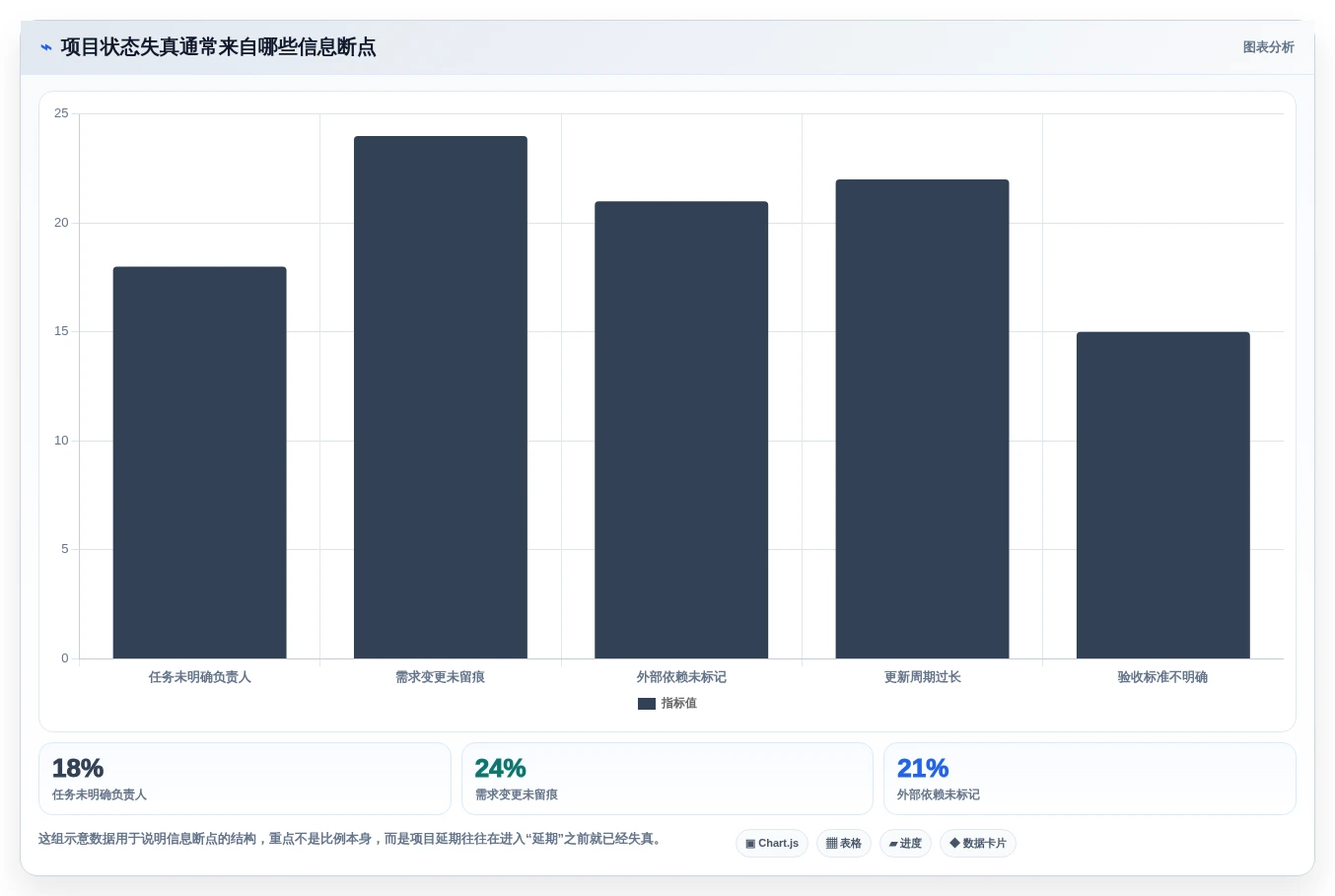The image size is (1335, 896).
Task: Click the y-axis value 0
Action: (x=65, y=658)
